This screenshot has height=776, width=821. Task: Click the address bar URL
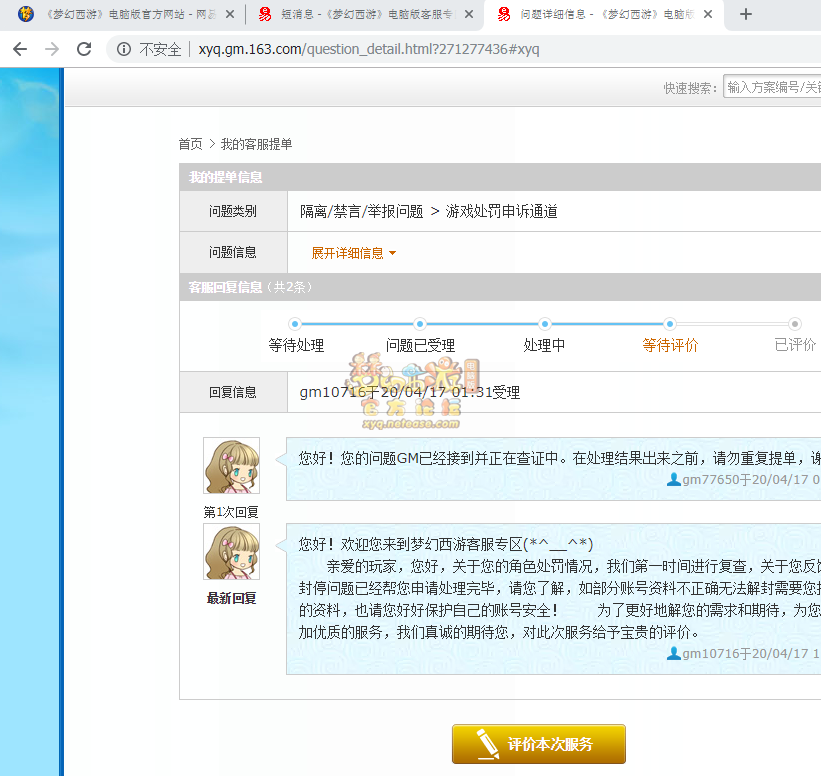point(369,49)
